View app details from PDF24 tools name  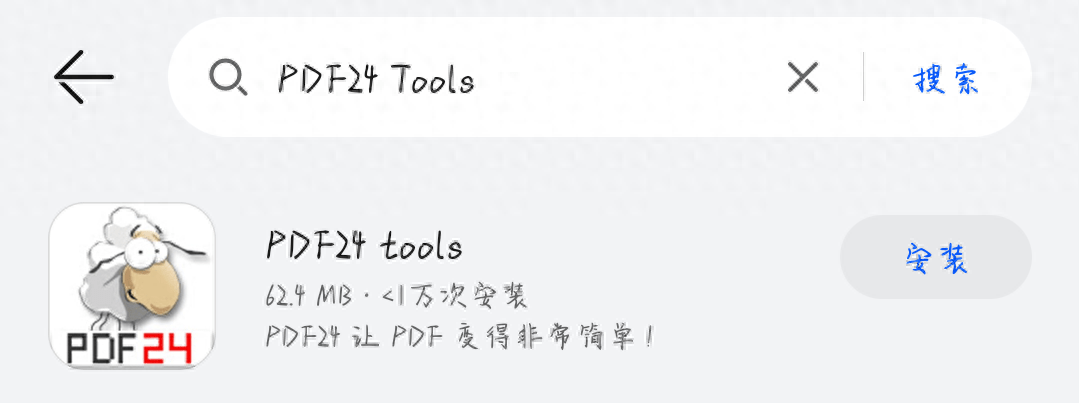pos(364,246)
